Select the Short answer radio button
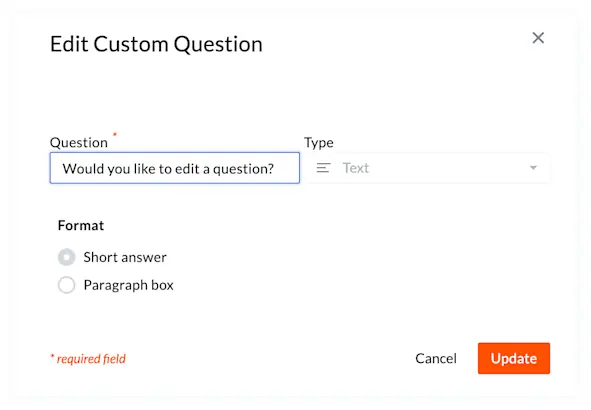The width and height of the screenshot is (591, 410). coord(66,257)
